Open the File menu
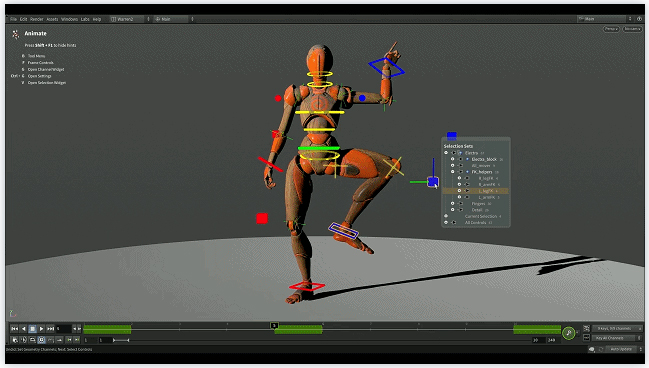 [13, 19]
